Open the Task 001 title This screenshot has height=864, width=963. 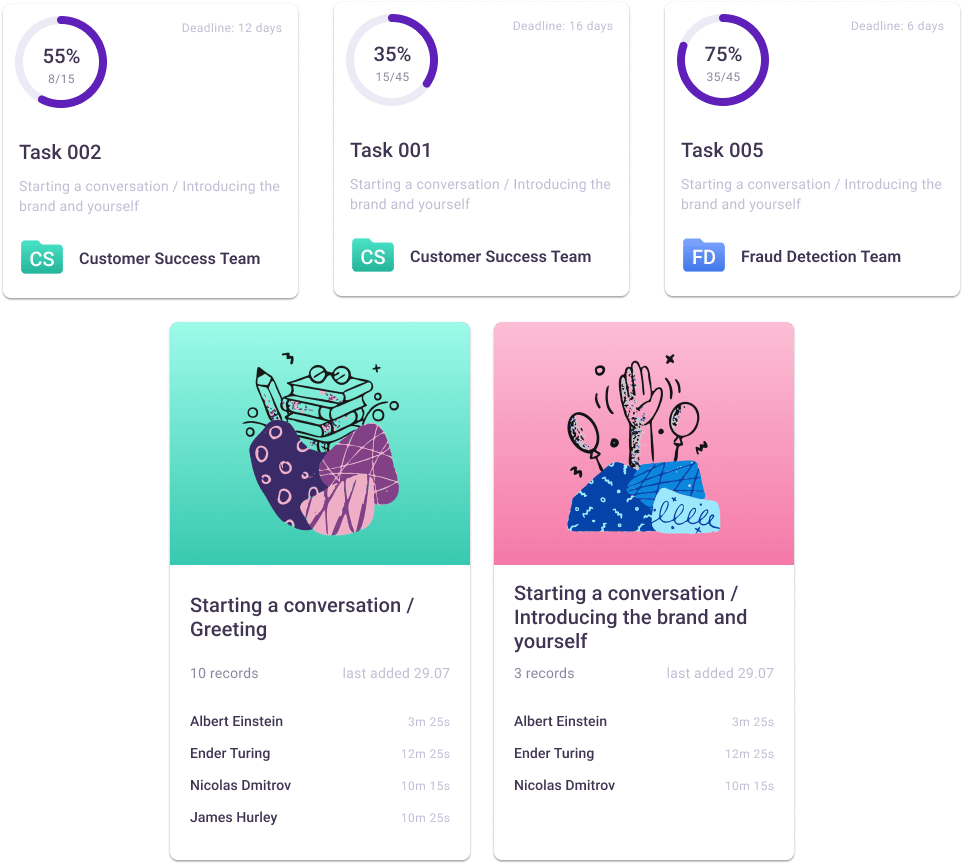391,150
